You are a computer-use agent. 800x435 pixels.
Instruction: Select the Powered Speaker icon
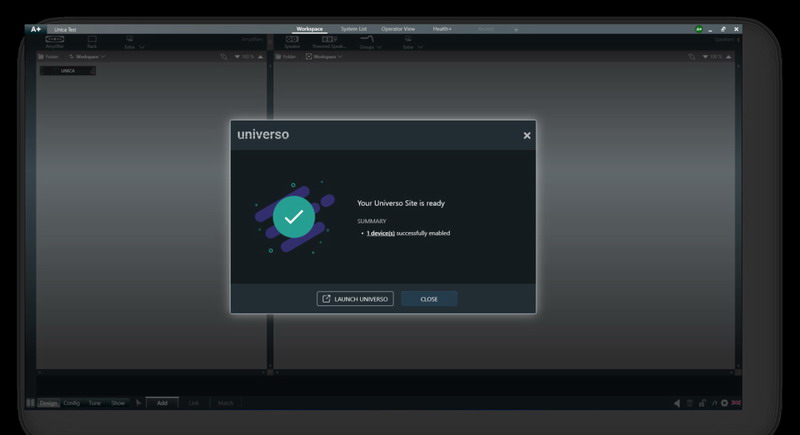pyautogui.click(x=329, y=42)
